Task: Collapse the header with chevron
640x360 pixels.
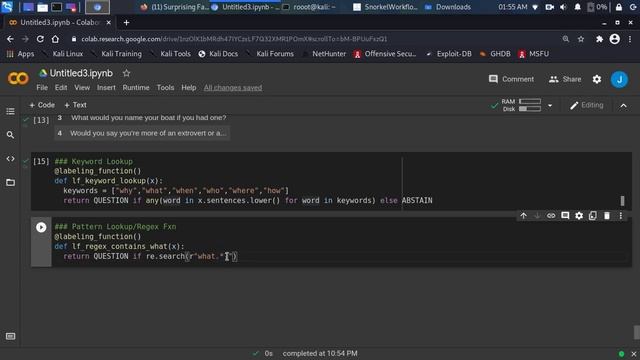Action: pyautogui.click(x=624, y=106)
